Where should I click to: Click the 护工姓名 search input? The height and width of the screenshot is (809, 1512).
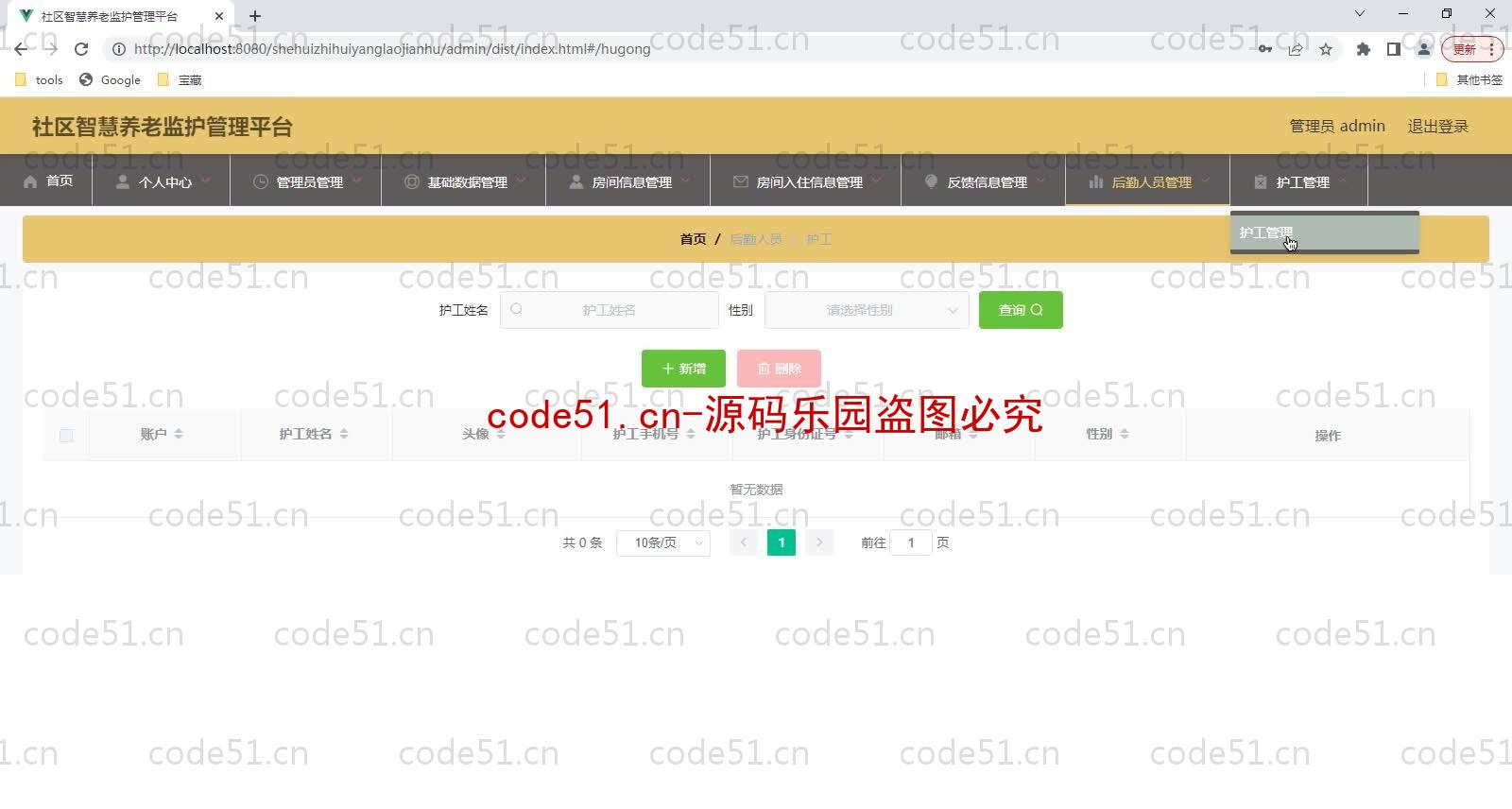click(x=610, y=310)
